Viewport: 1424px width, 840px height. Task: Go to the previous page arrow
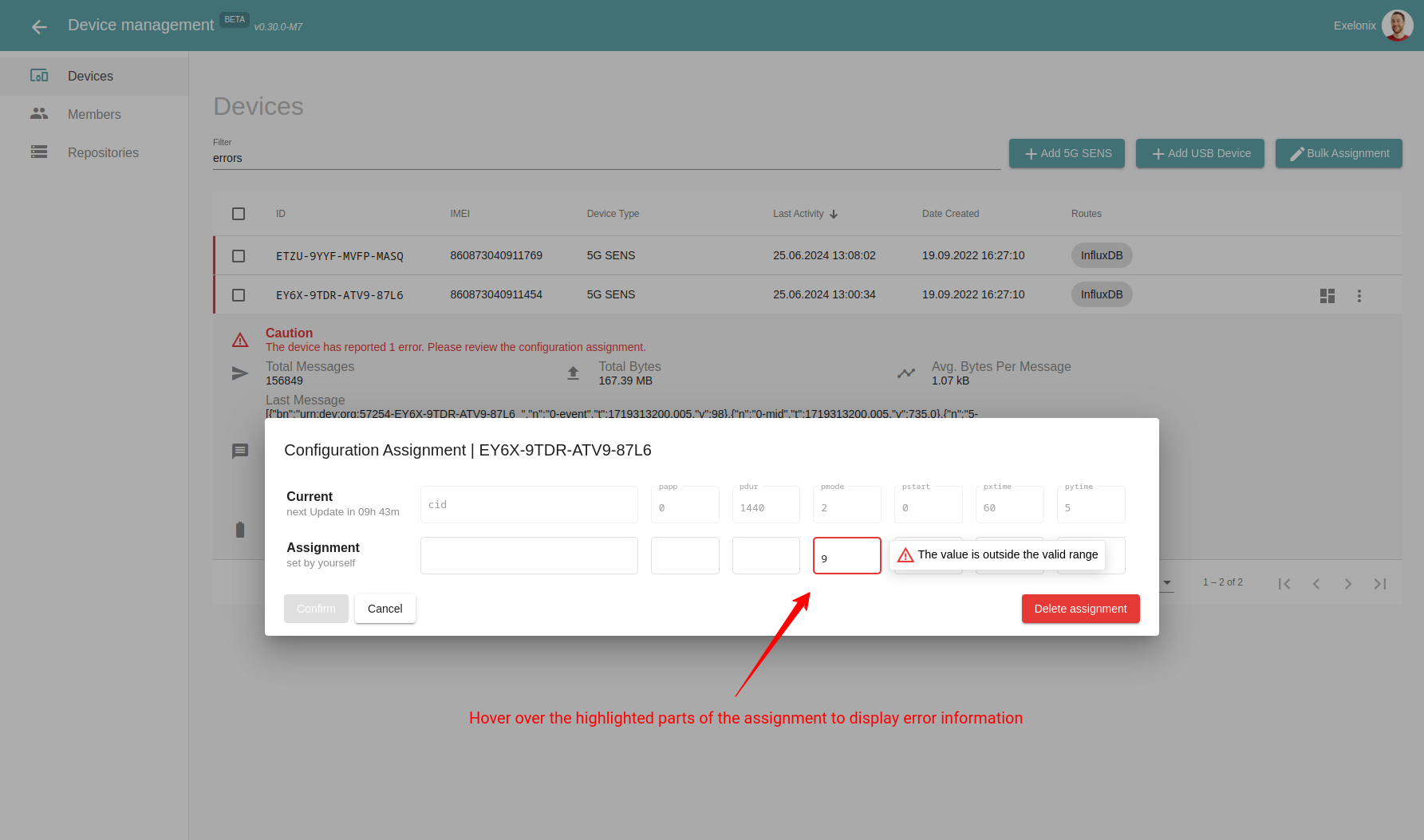coord(1316,584)
